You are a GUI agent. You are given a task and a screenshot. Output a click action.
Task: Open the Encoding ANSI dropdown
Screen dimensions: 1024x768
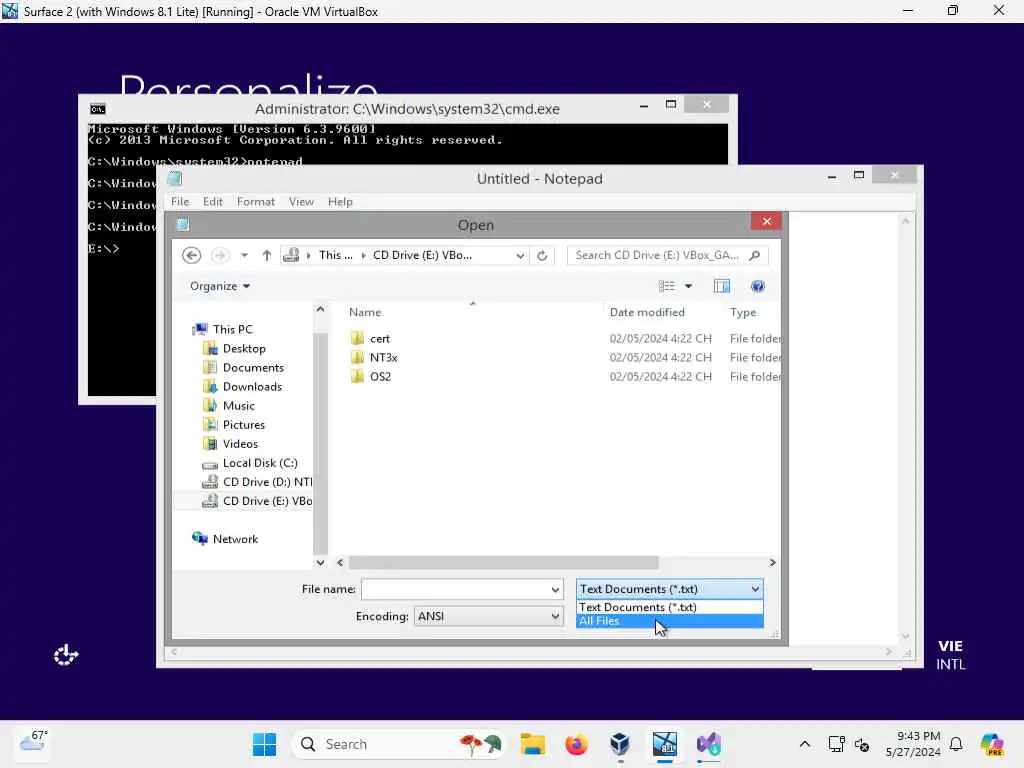coord(488,616)
